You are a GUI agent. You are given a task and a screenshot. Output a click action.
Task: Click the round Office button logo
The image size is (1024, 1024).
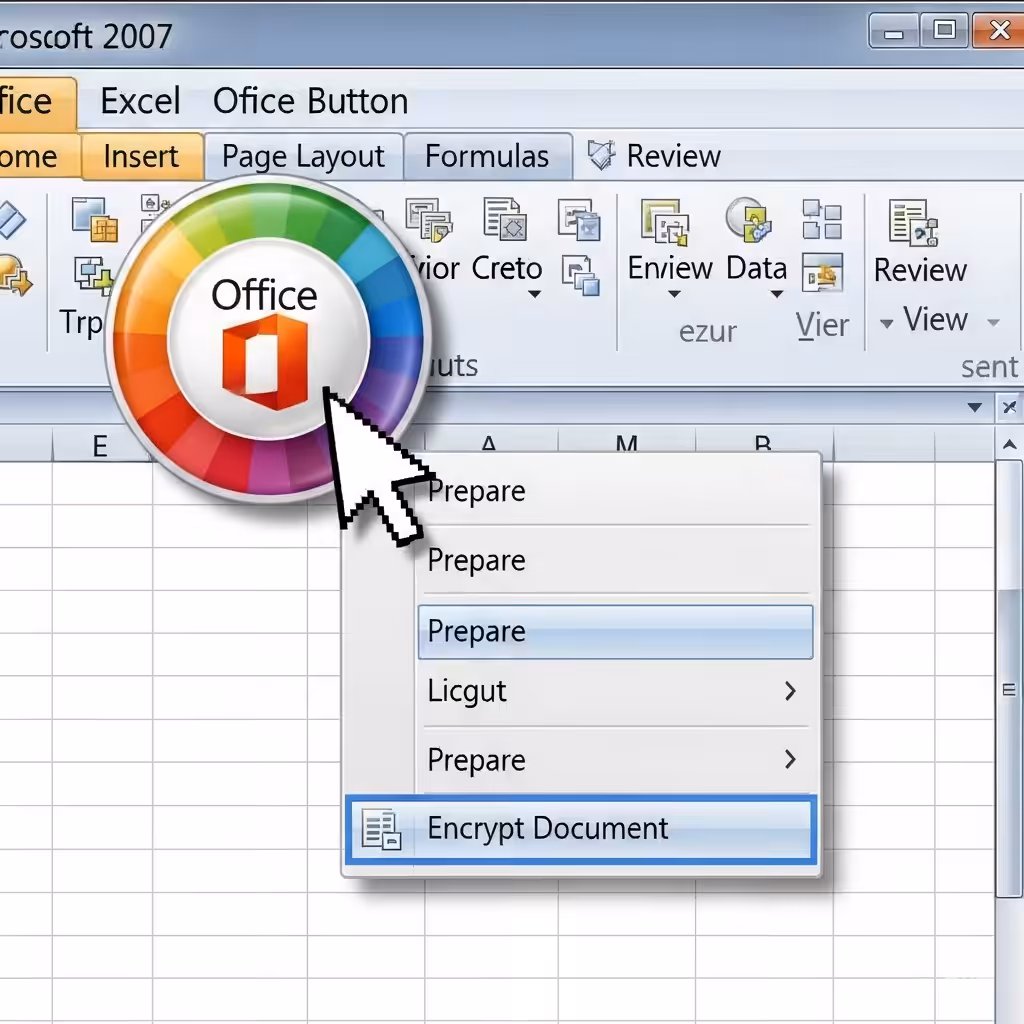268,340
